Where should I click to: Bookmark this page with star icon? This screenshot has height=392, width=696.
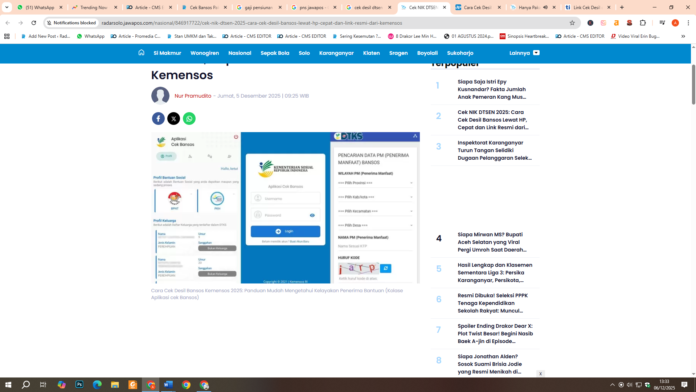click(x=572, y=23)
